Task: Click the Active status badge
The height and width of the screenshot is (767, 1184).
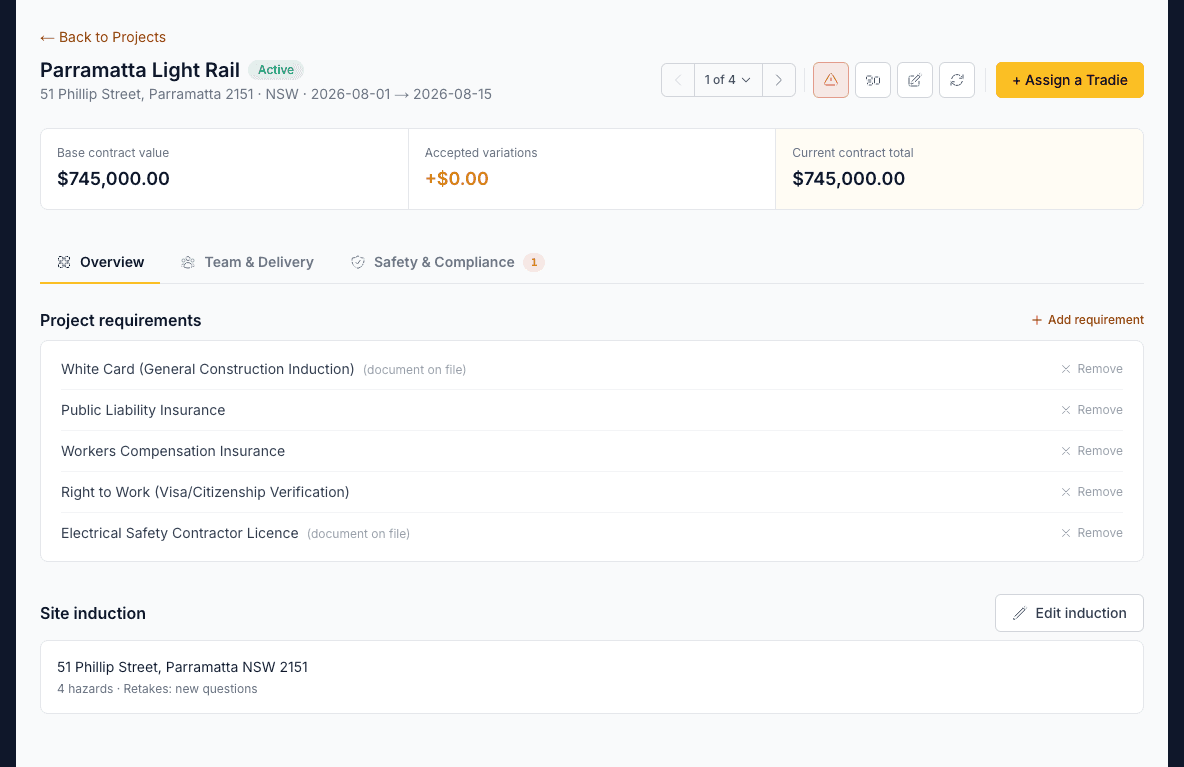Action: 276,70
